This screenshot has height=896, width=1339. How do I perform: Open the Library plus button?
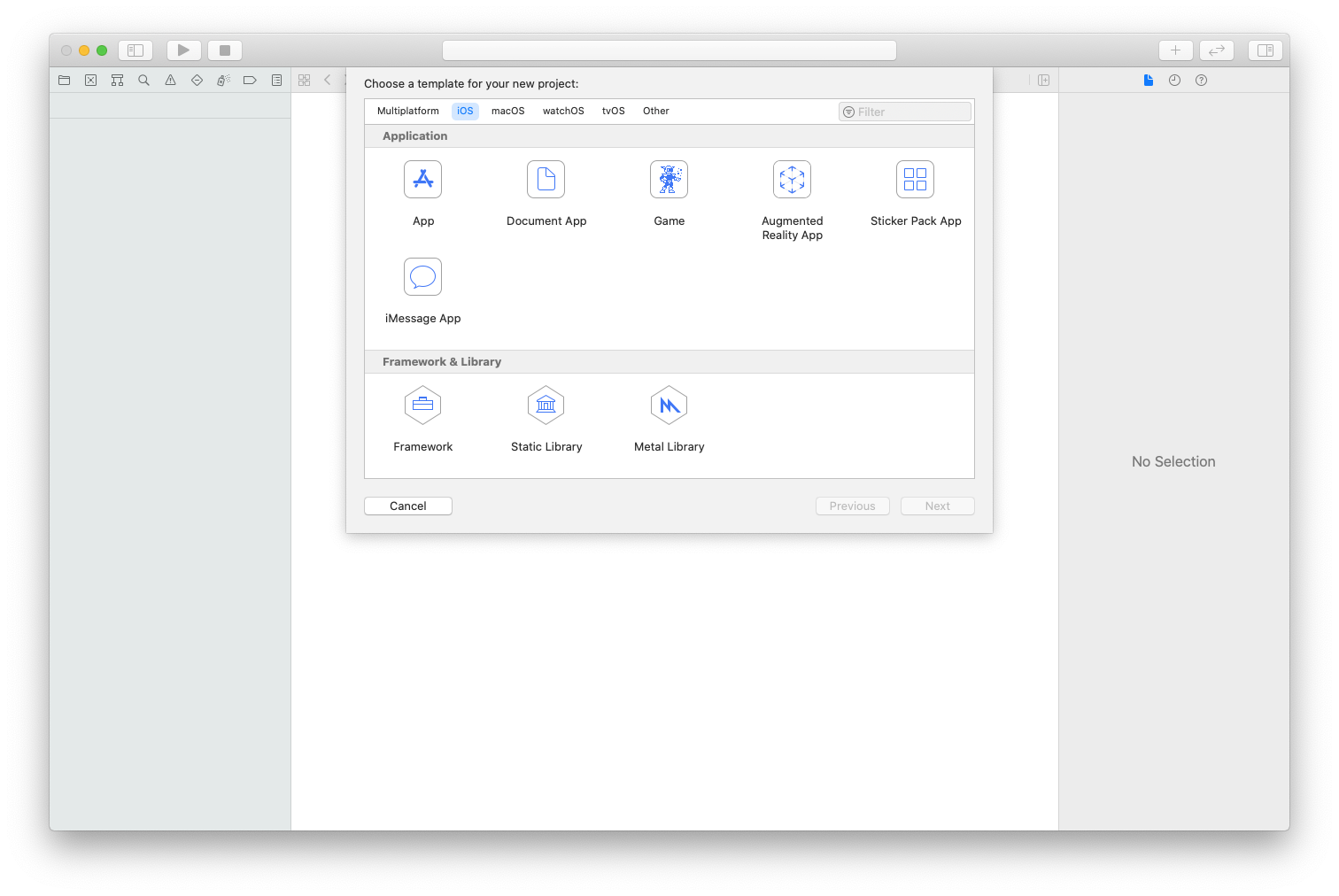click(1176, 50)
